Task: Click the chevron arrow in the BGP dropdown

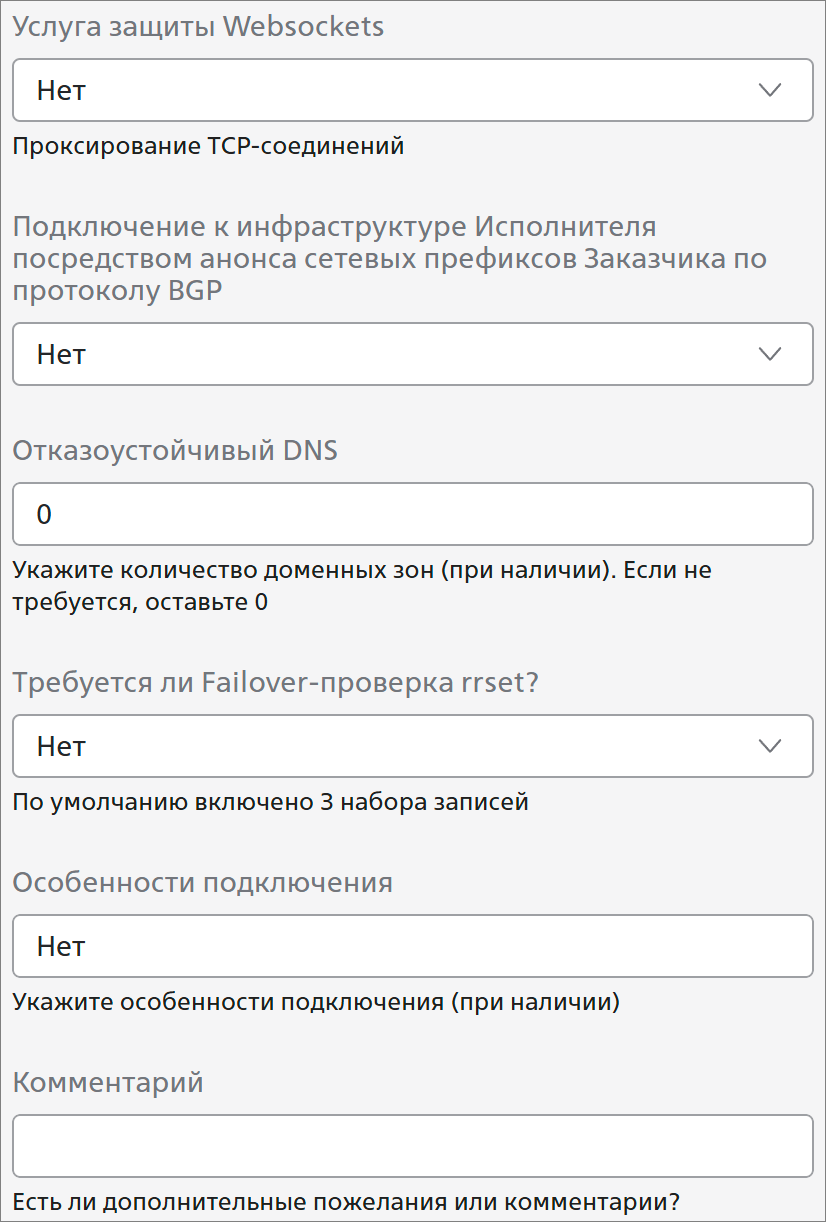Action: [769, 354]
